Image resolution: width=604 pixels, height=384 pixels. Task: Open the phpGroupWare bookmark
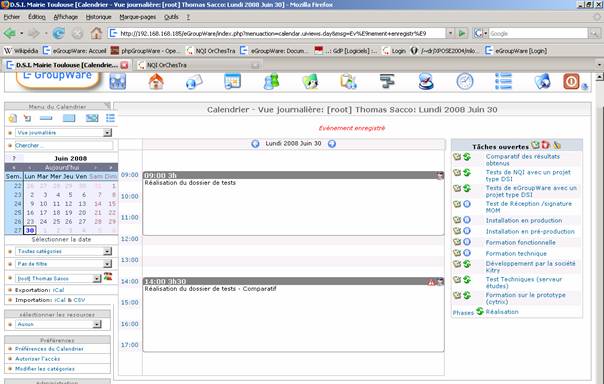click(145, 50)
